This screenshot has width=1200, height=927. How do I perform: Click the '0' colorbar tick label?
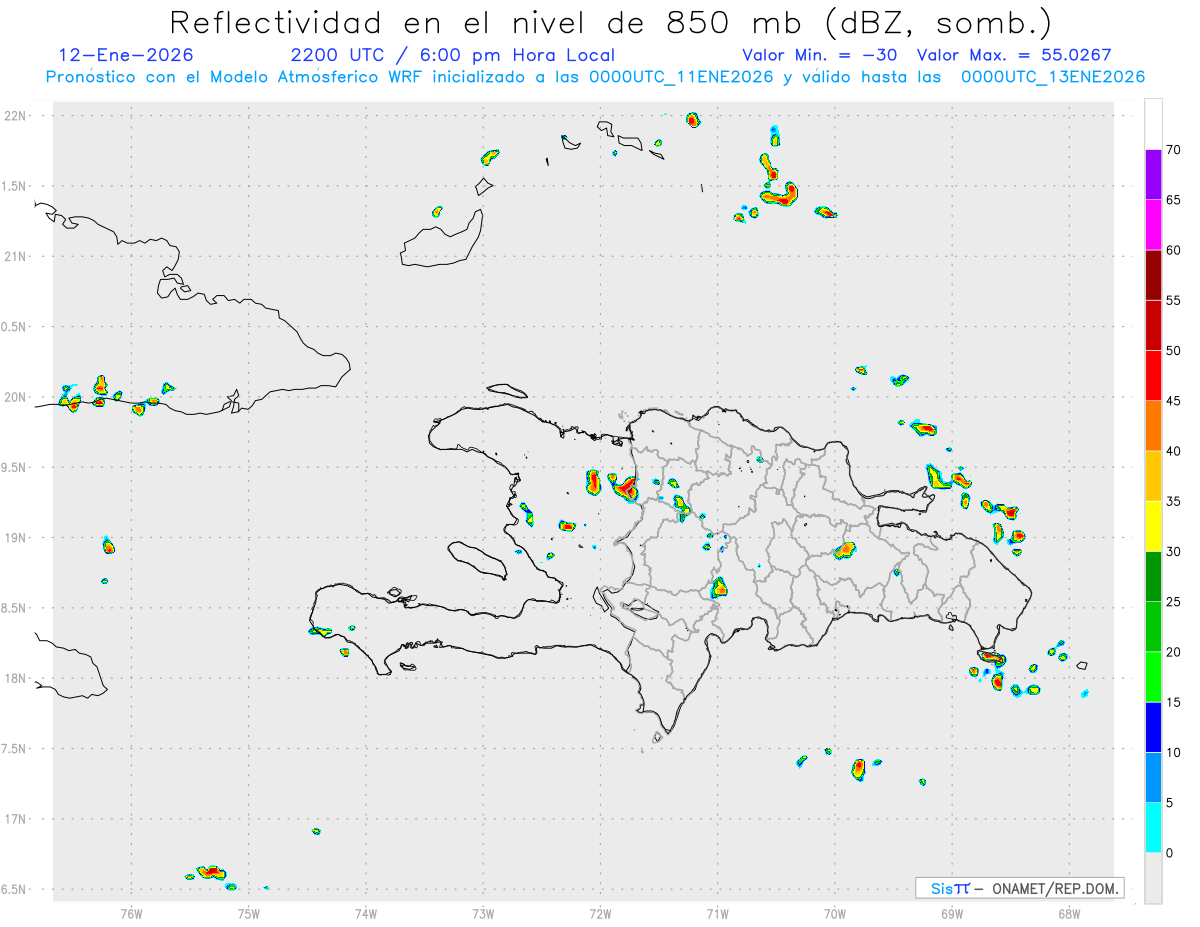1170,853
